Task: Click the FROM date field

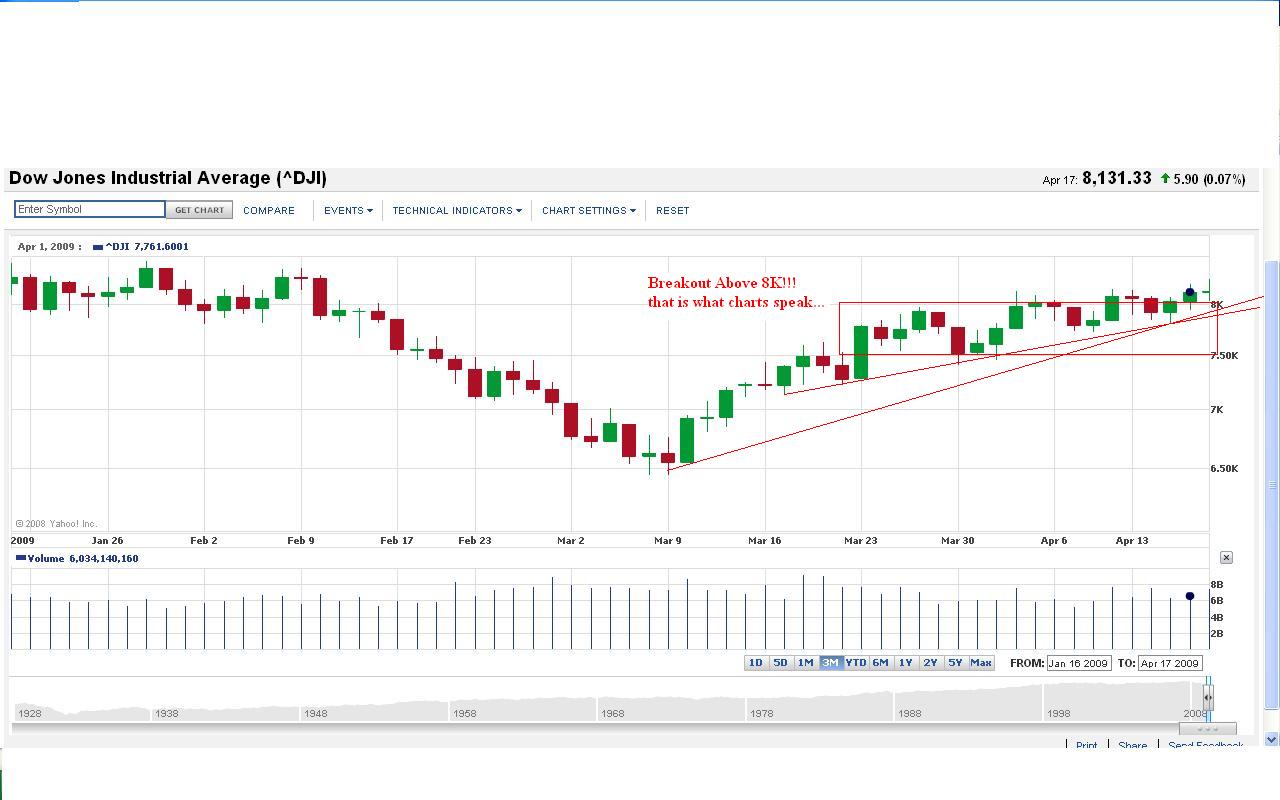Action: pos(1078,663)
